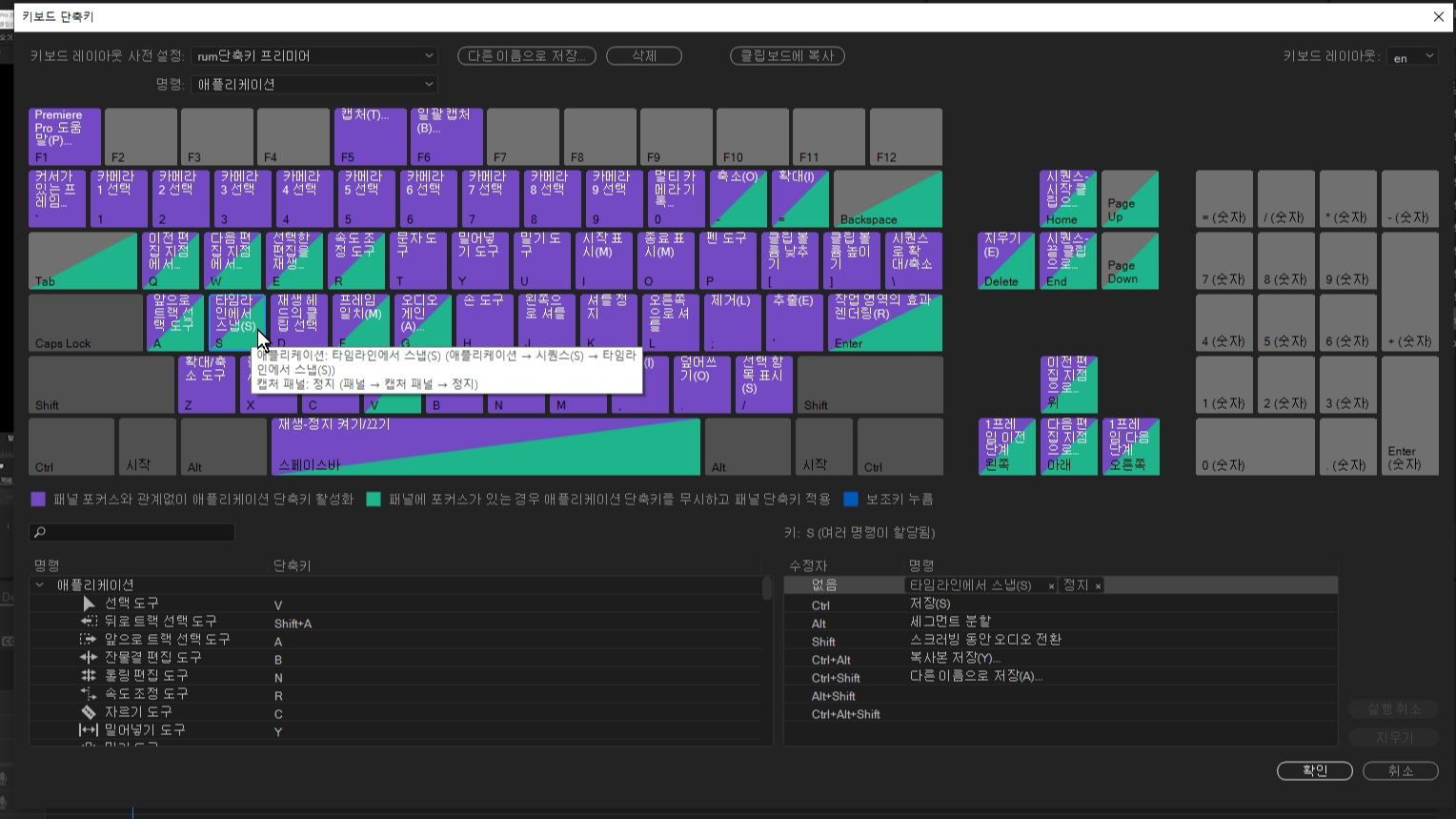Click the shortcut search input field
Image resolution: width=1456 pixels, height=819 pixels.
point(132,532)
